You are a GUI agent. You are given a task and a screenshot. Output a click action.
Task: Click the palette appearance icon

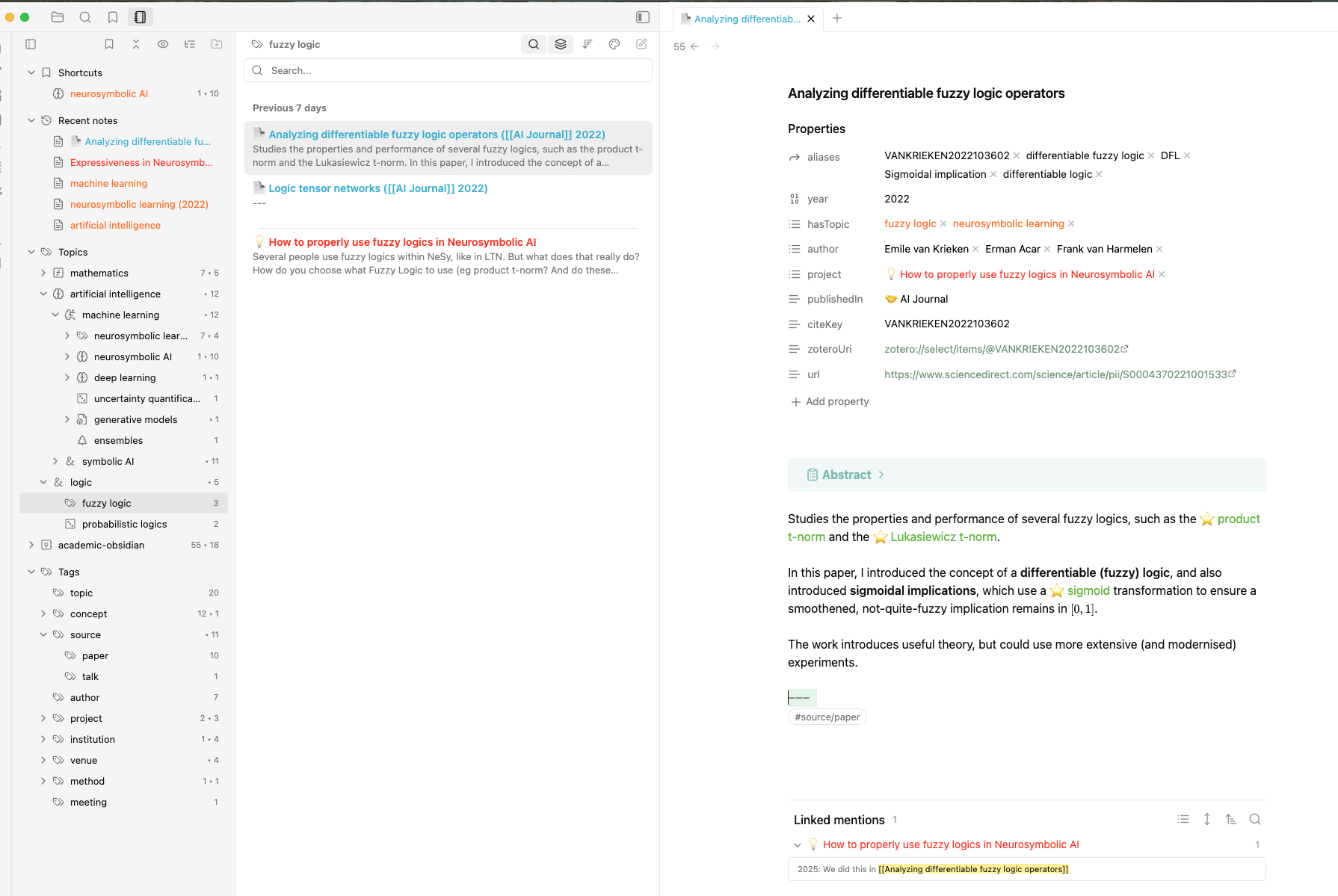[x=614, y=45]
